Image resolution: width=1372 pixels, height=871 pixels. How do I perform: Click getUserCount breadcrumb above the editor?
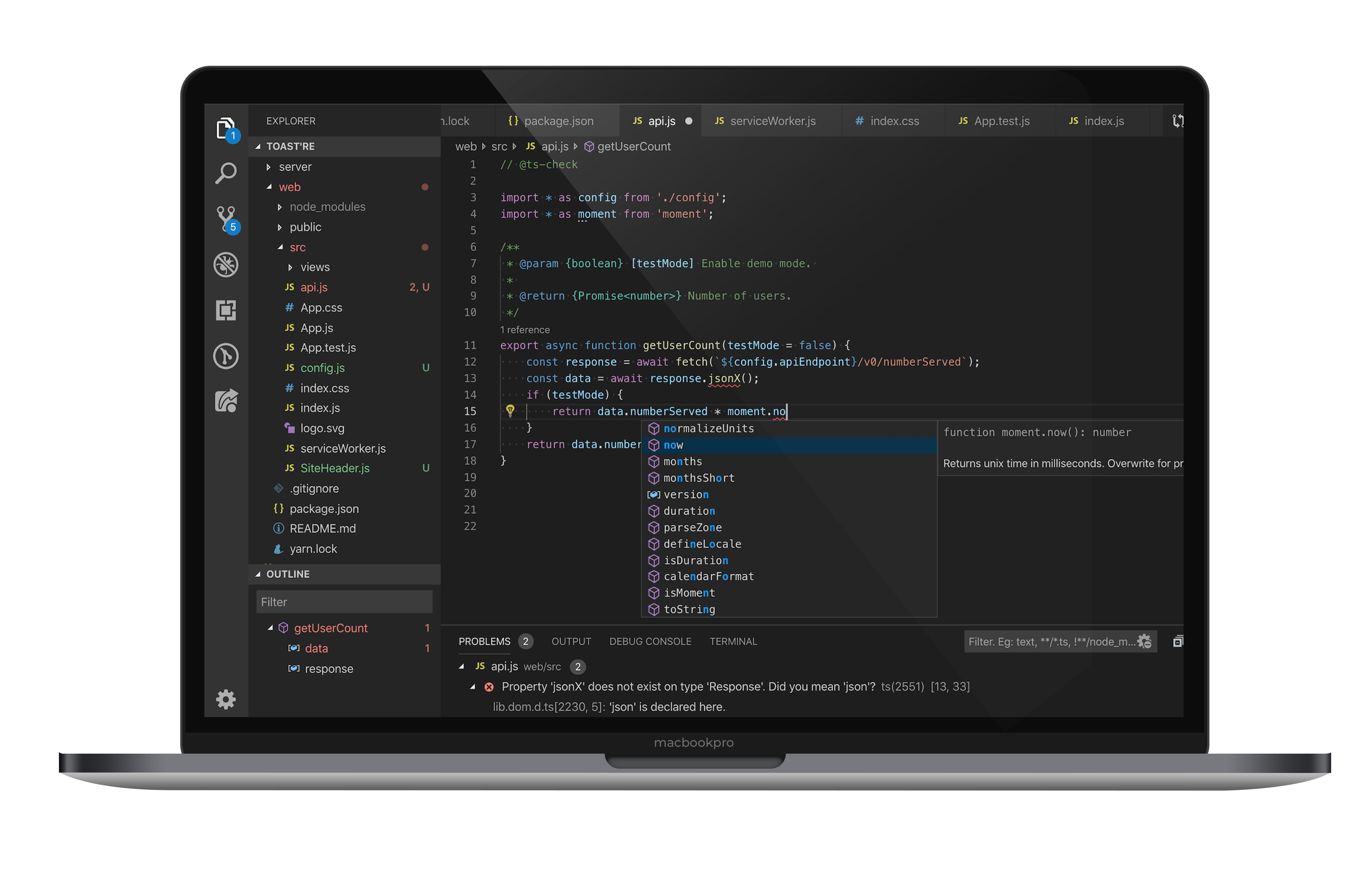coord(635,147)
